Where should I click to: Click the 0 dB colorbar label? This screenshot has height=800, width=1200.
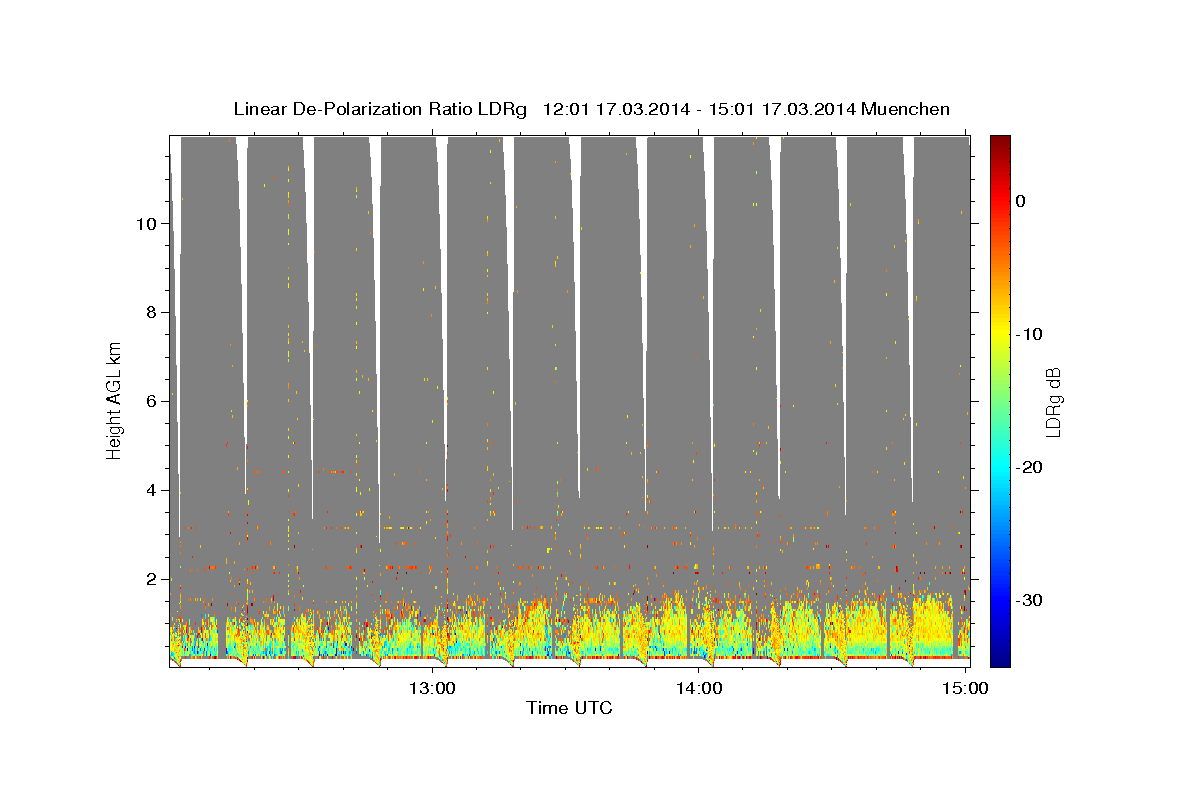click(1021, 201)
